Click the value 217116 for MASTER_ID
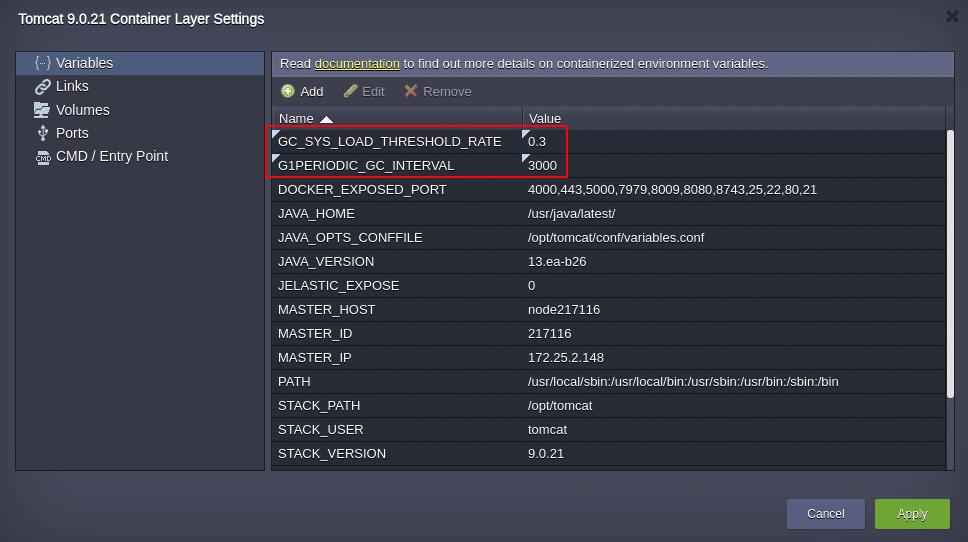Viewport: 968px width, 542px height. point(549,334)
